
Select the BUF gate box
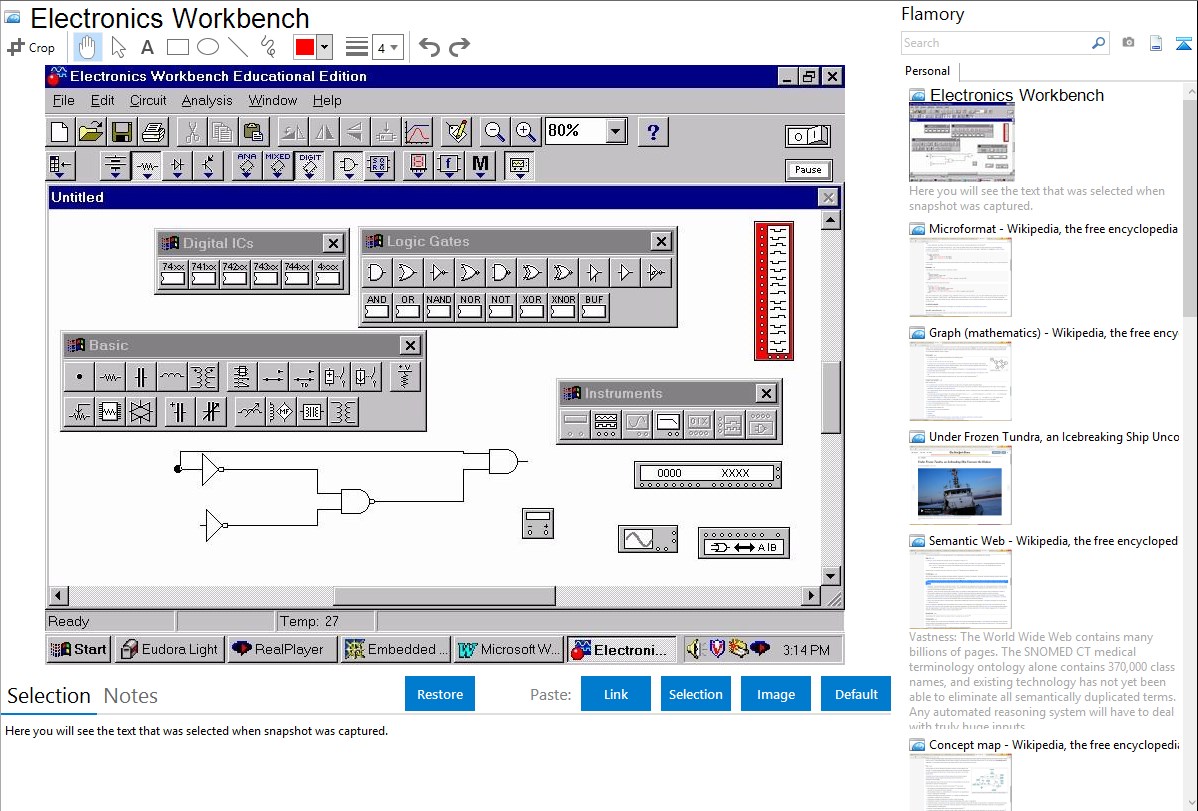pyautogui.click(x=594, y=307)
